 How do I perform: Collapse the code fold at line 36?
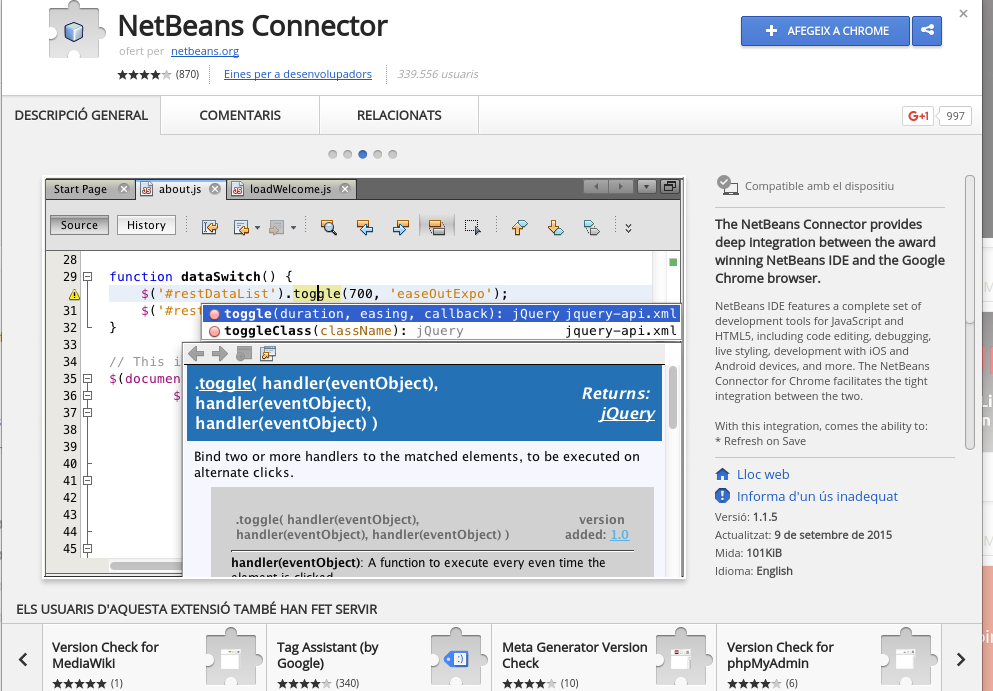(88, 396)
